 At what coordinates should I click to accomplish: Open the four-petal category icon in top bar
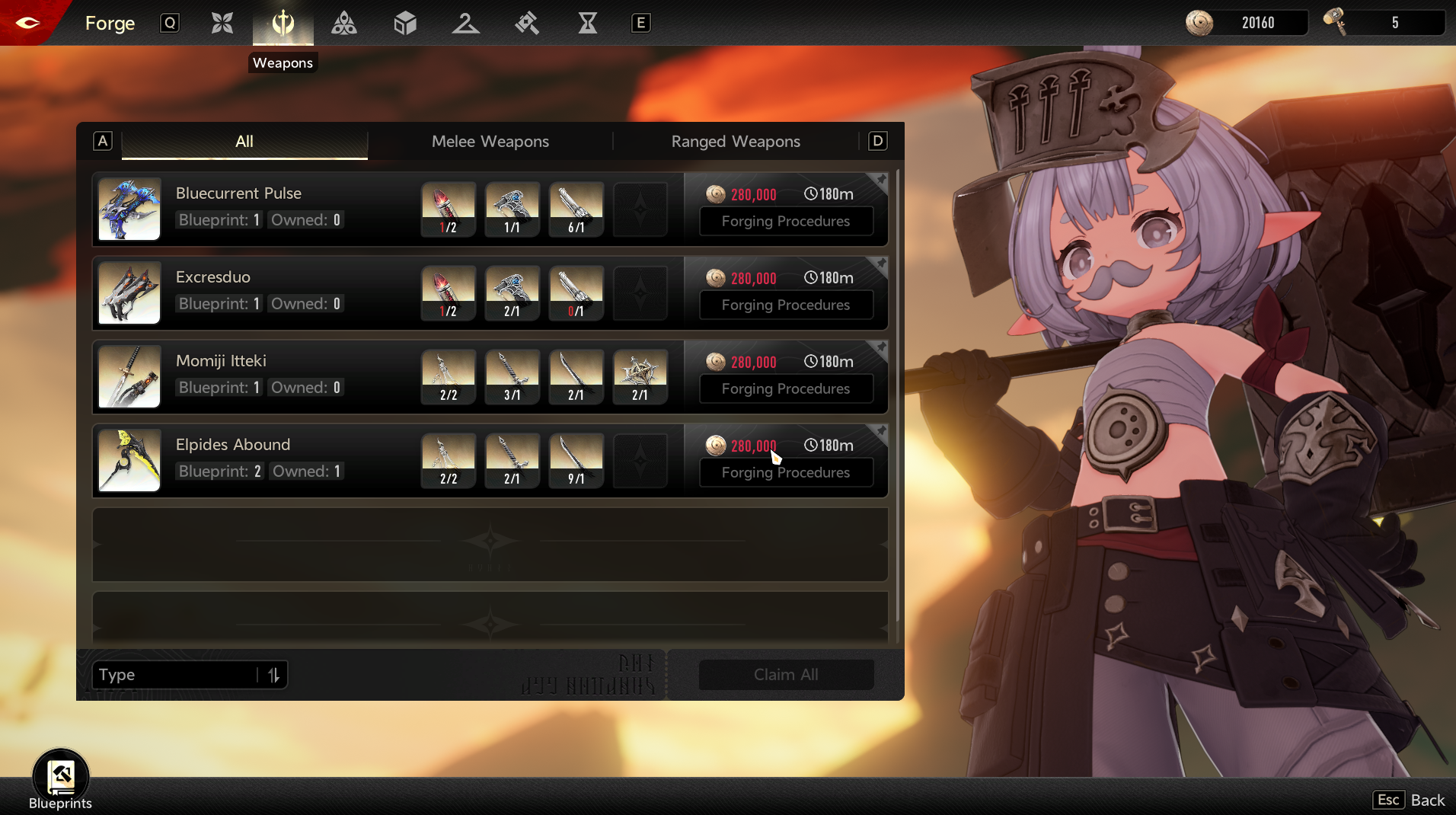222,23
